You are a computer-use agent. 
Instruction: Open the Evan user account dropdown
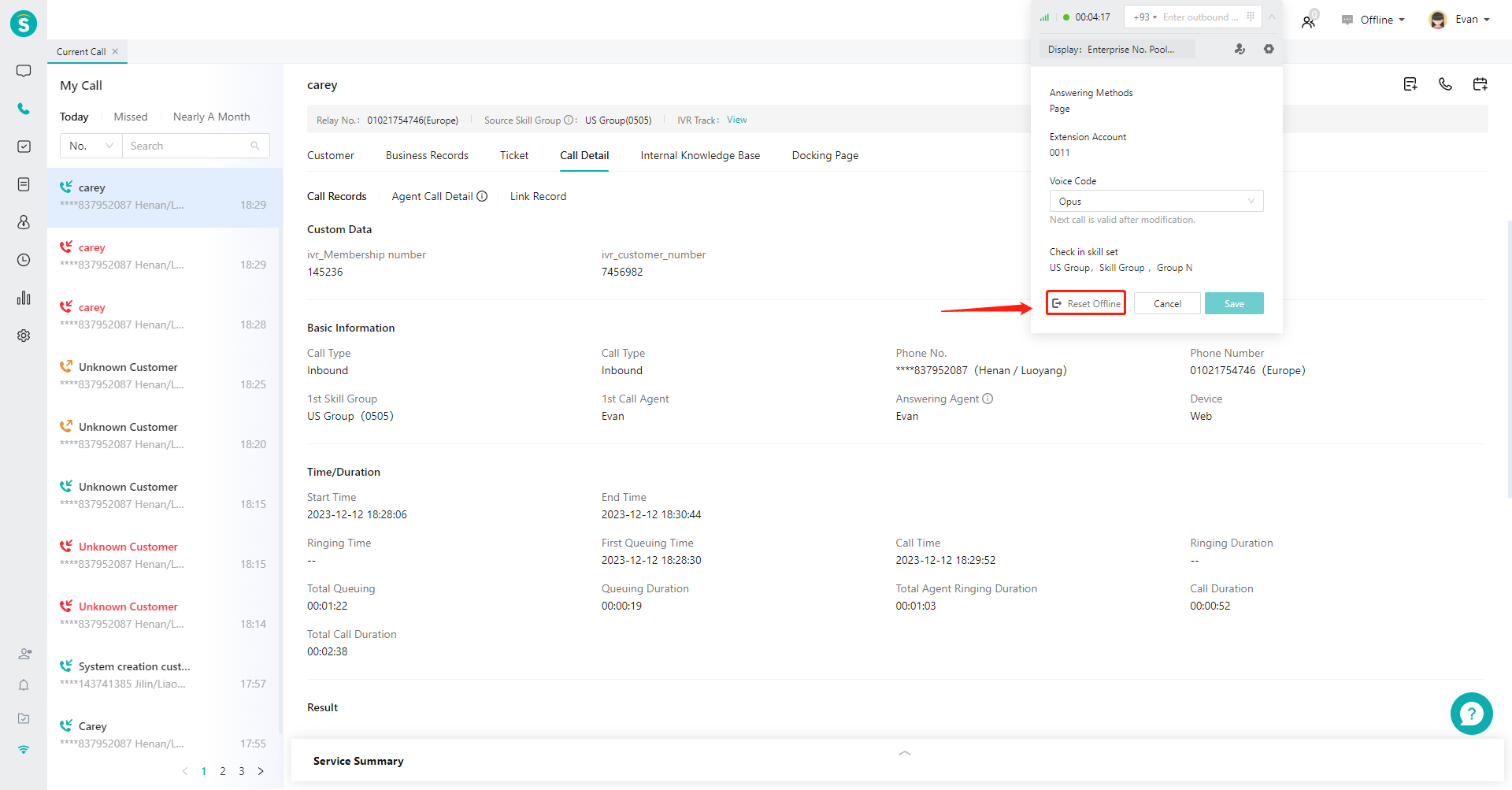click(1459, 20)
